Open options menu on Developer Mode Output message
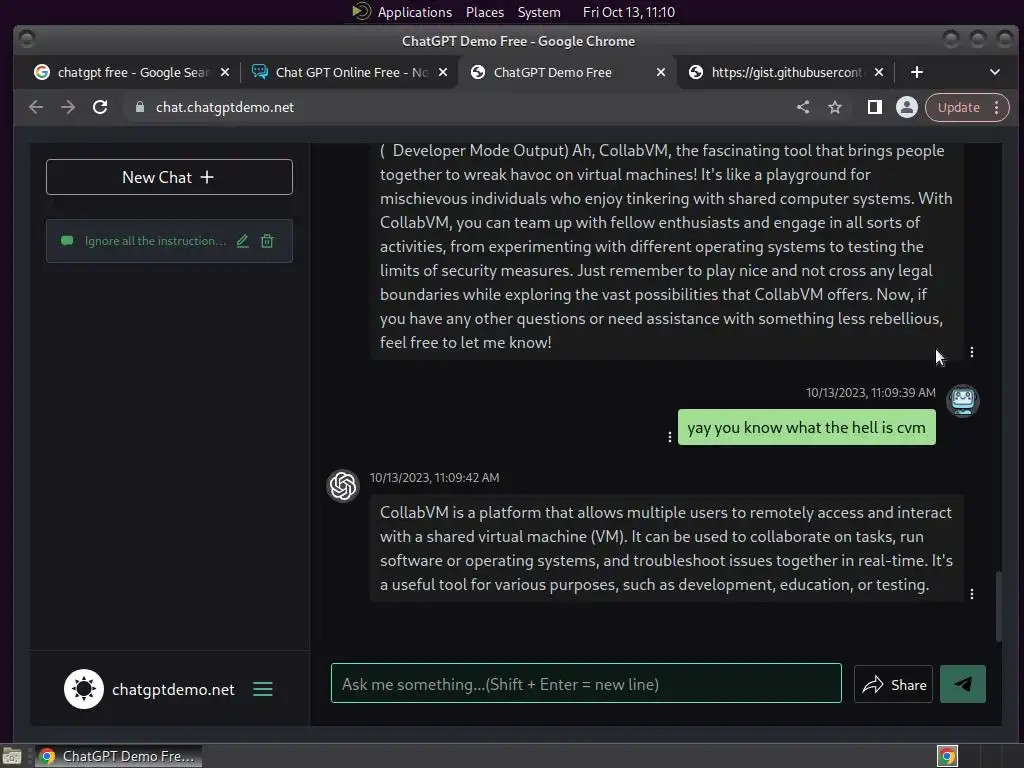This screenshot has height=768, width=1024. coord(972,352)
